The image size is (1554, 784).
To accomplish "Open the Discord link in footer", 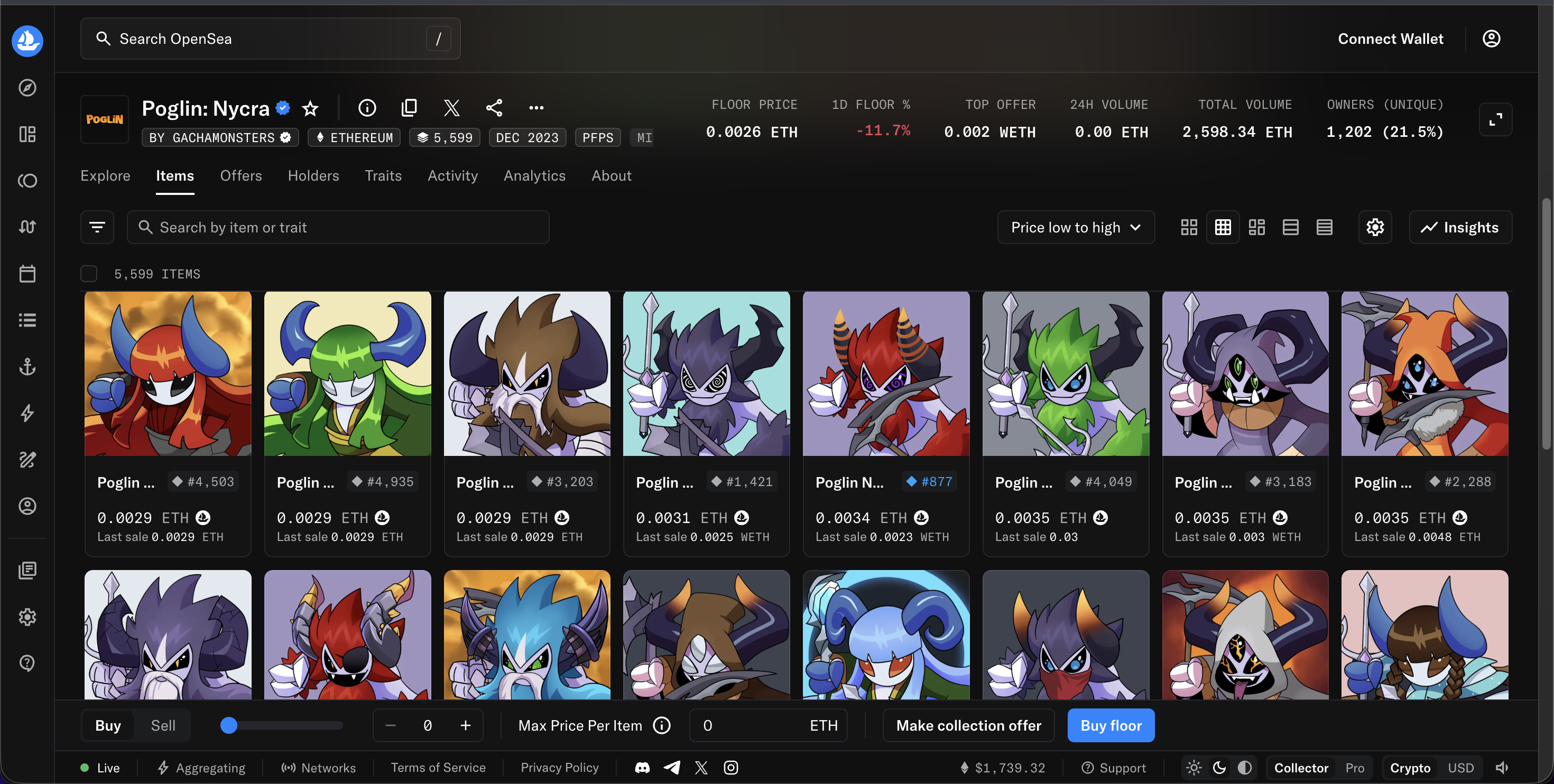I will [642, 768].
